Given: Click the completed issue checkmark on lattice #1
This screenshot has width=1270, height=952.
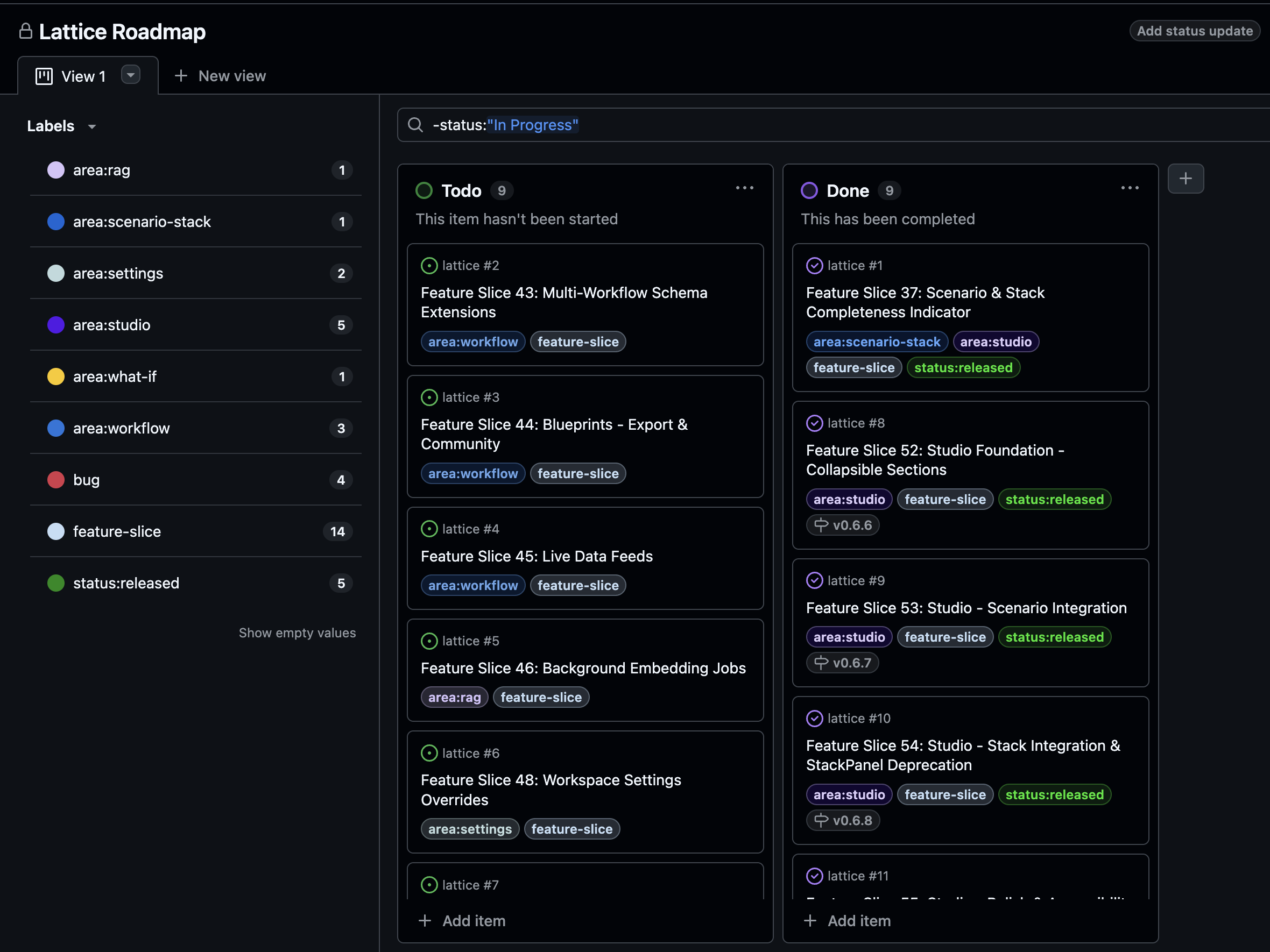Looking at the screenshot, I should pos(815,265).
